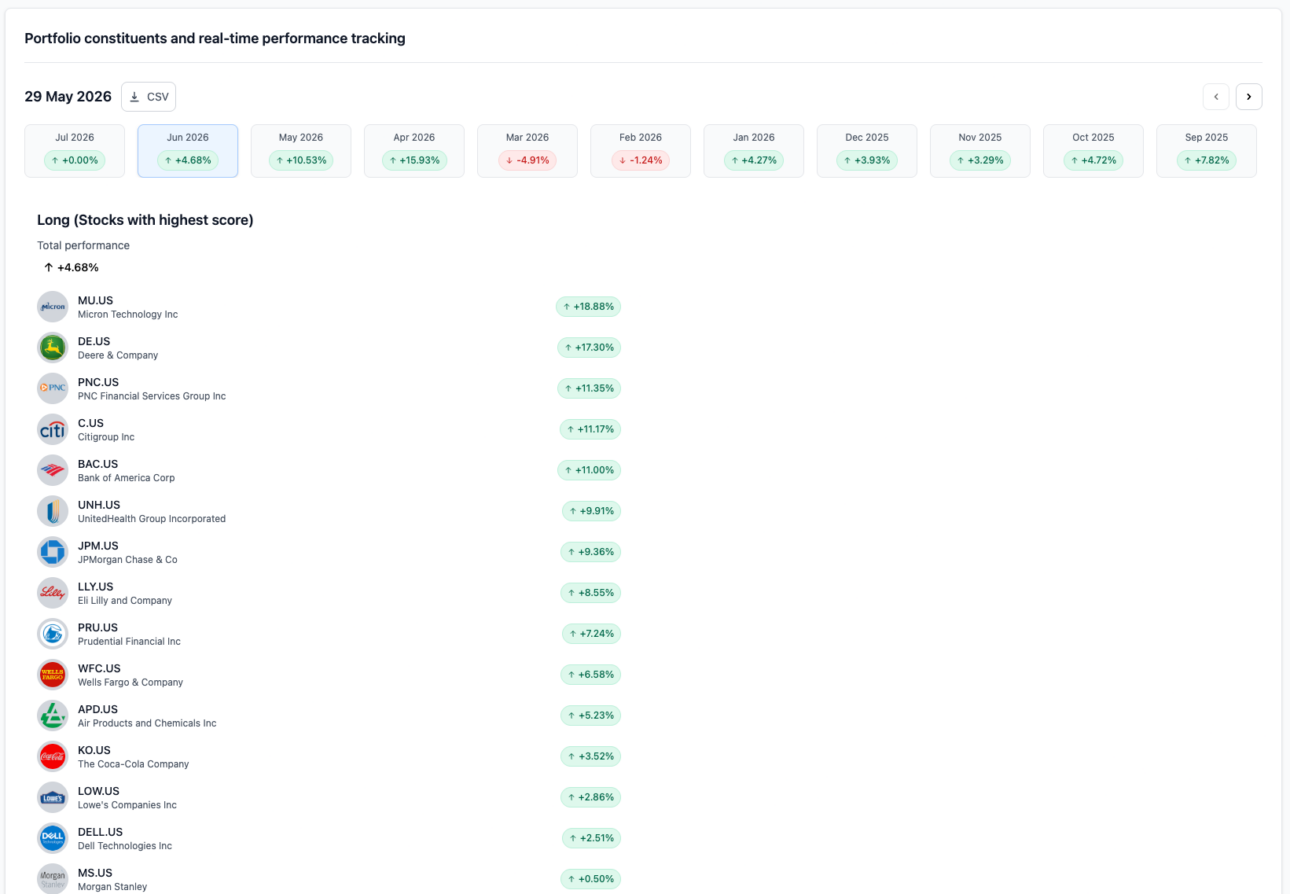Click the APD.US ticker symbol

(98, 710)
